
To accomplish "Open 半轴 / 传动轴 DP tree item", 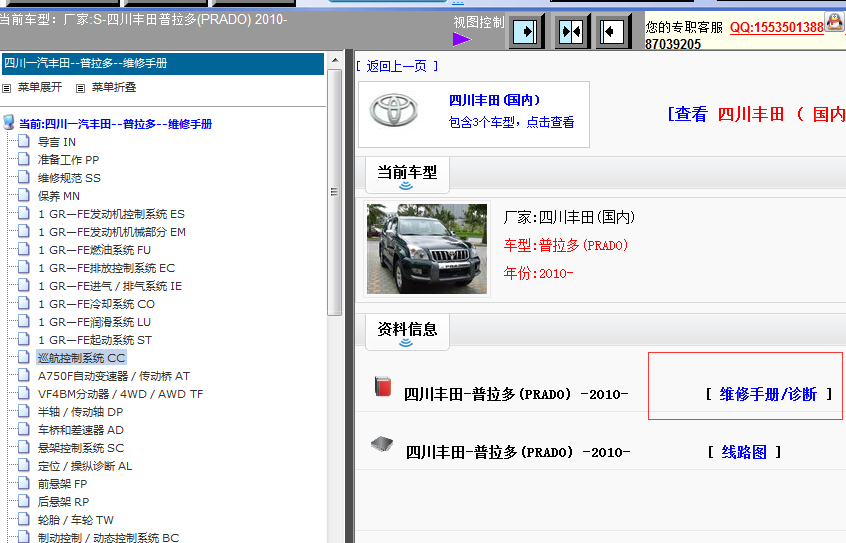I will [x=80, y=412].
